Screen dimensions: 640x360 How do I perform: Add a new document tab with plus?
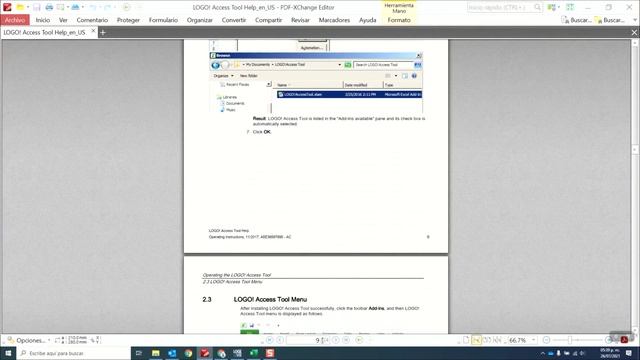103,33
